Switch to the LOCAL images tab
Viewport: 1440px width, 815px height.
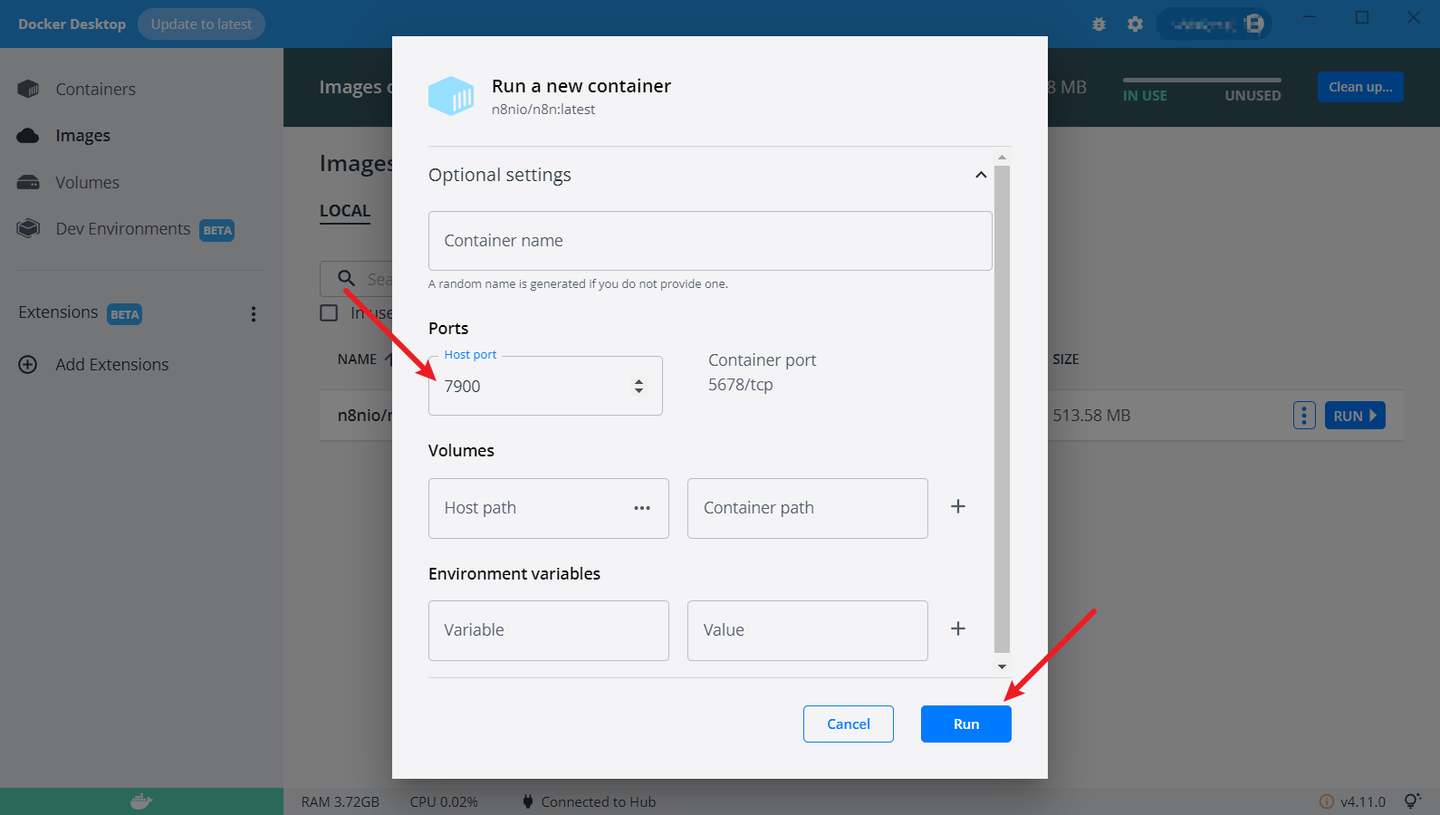[x=345, y=211]
